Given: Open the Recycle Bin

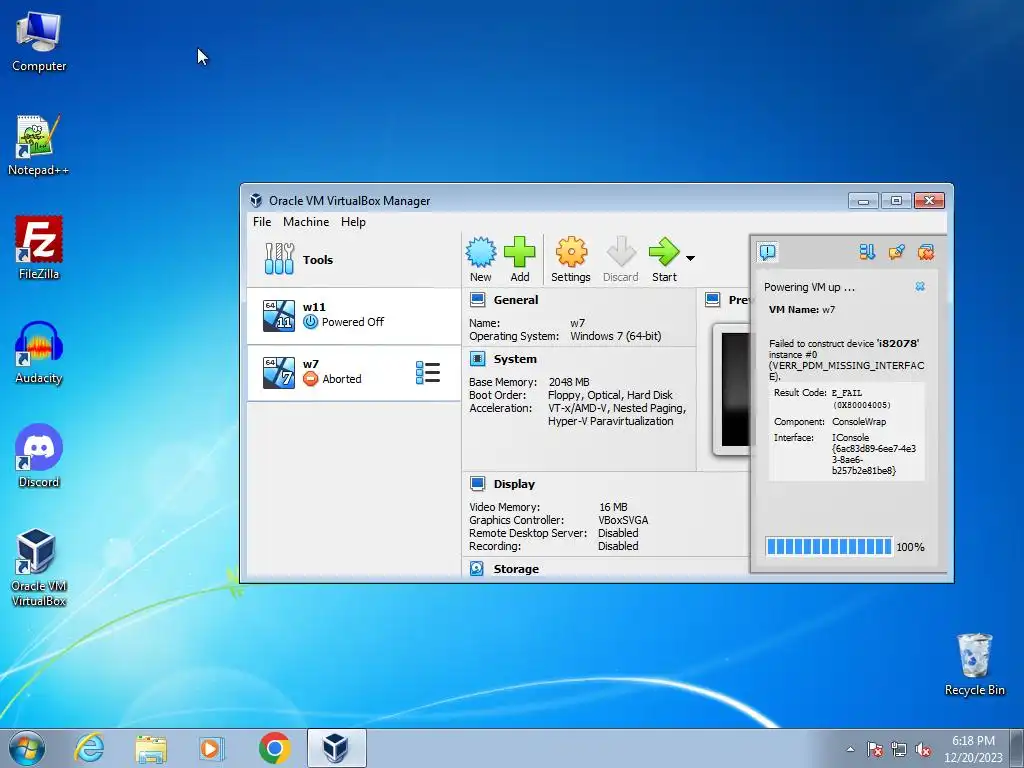Looking at the screenshot, I should click(x=974, y=664).
